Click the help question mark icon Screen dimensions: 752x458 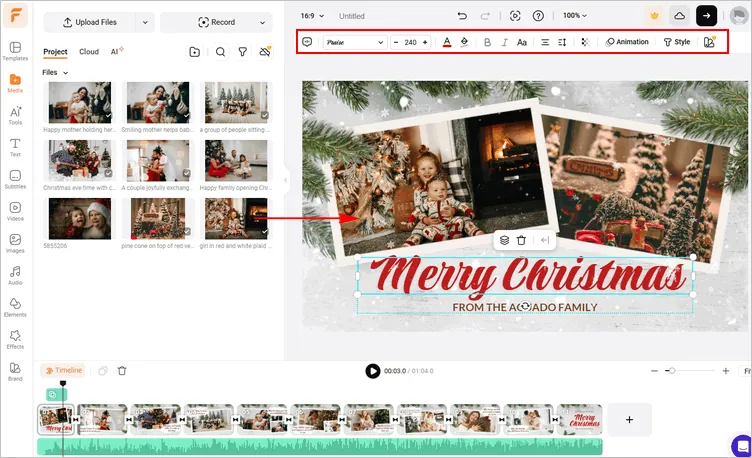[538, 16]
